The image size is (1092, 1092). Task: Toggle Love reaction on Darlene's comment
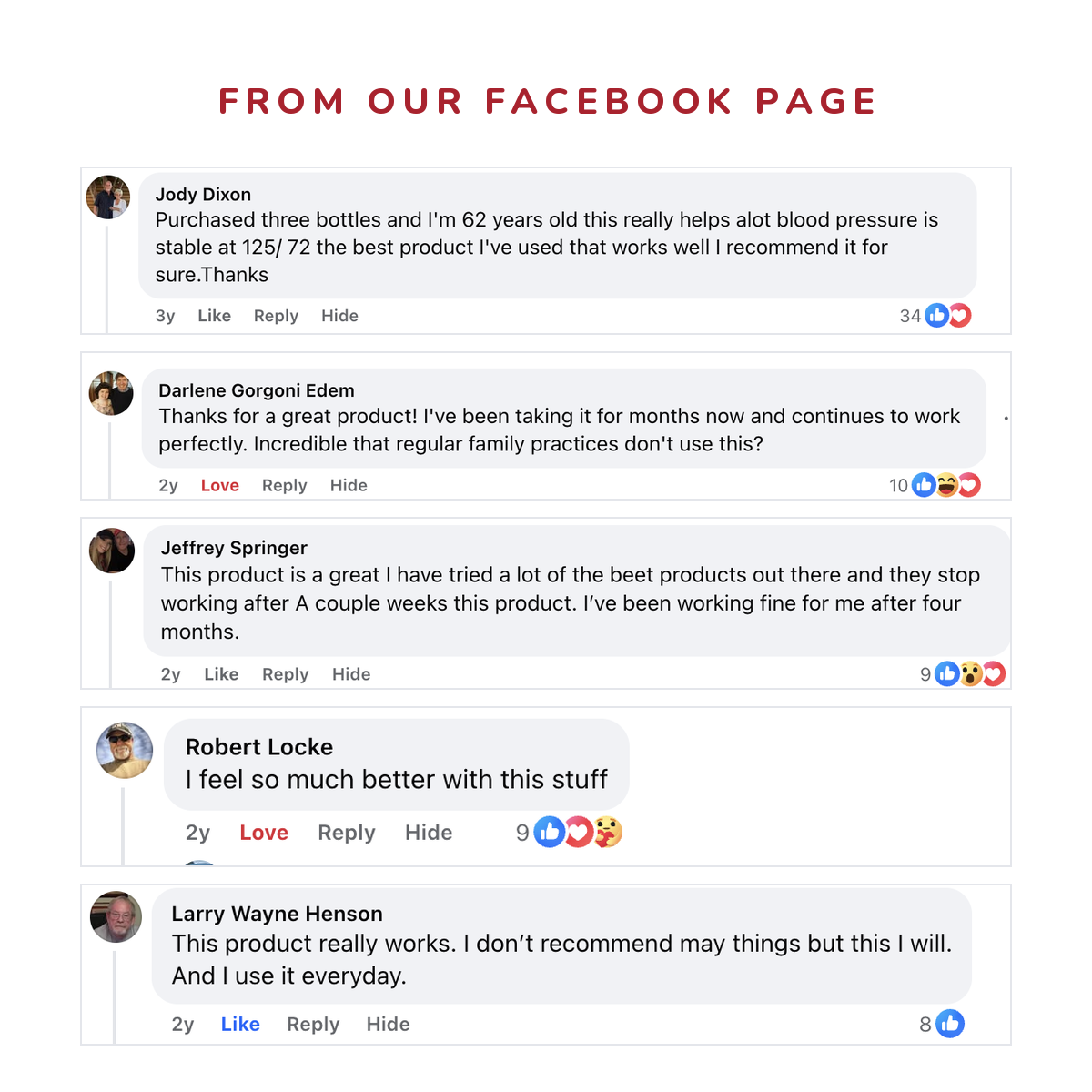tap(220, 486)
